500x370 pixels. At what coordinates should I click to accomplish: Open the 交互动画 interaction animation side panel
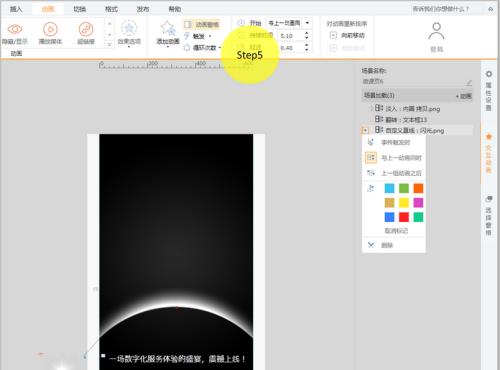coord(489,153)
